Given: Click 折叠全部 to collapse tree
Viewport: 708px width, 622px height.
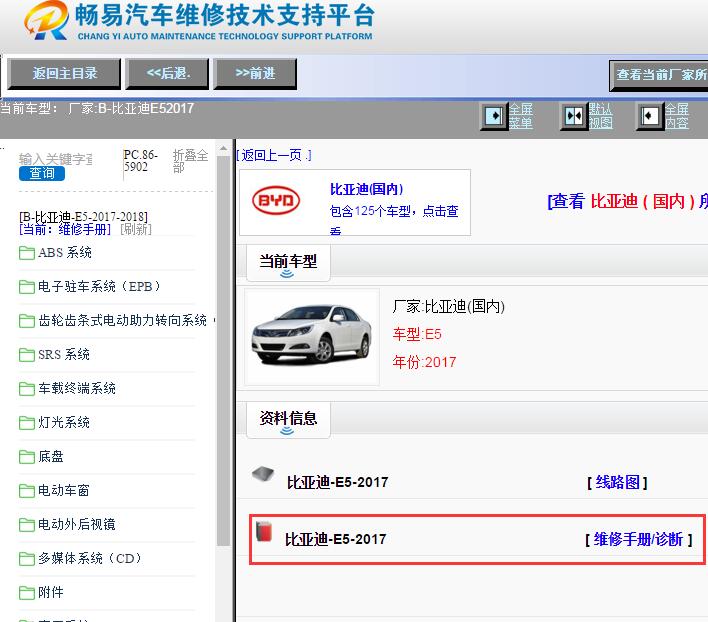Looking at the screenshot, I should pyautogui.click(x=190, y=161).
